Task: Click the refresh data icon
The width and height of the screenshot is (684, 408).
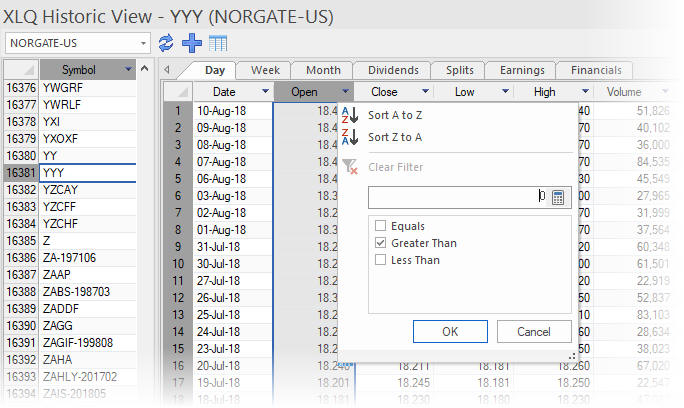Action: coord(166,43)
